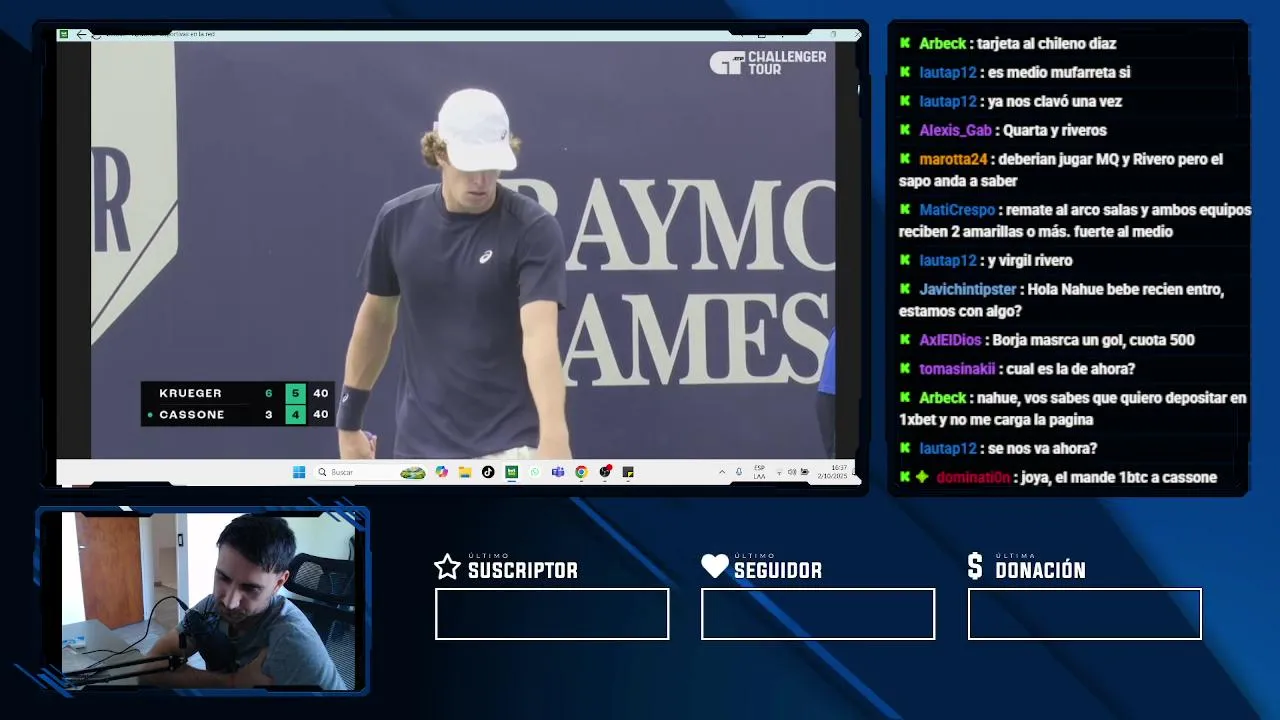
Task: Click 'Borja masrca un gol, cuota 500' message
Action: [x=1094, y=340]
